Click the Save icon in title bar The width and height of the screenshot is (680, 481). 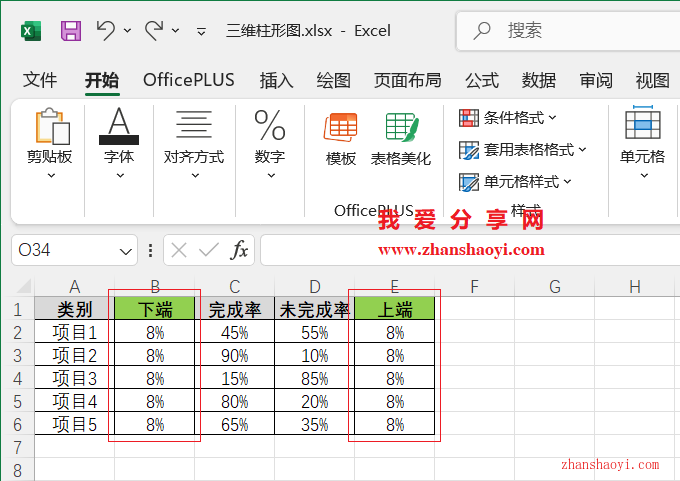71,30
